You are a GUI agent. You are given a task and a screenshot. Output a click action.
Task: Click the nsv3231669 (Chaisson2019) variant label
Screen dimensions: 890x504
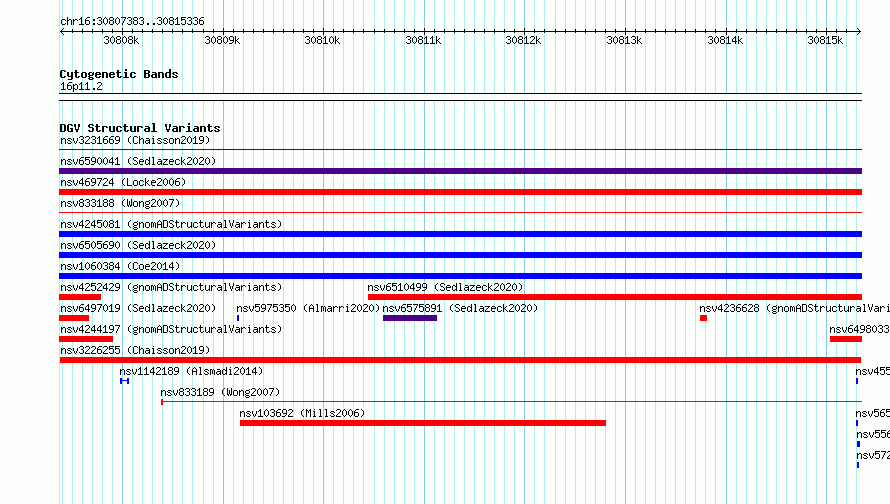[135, 140]
